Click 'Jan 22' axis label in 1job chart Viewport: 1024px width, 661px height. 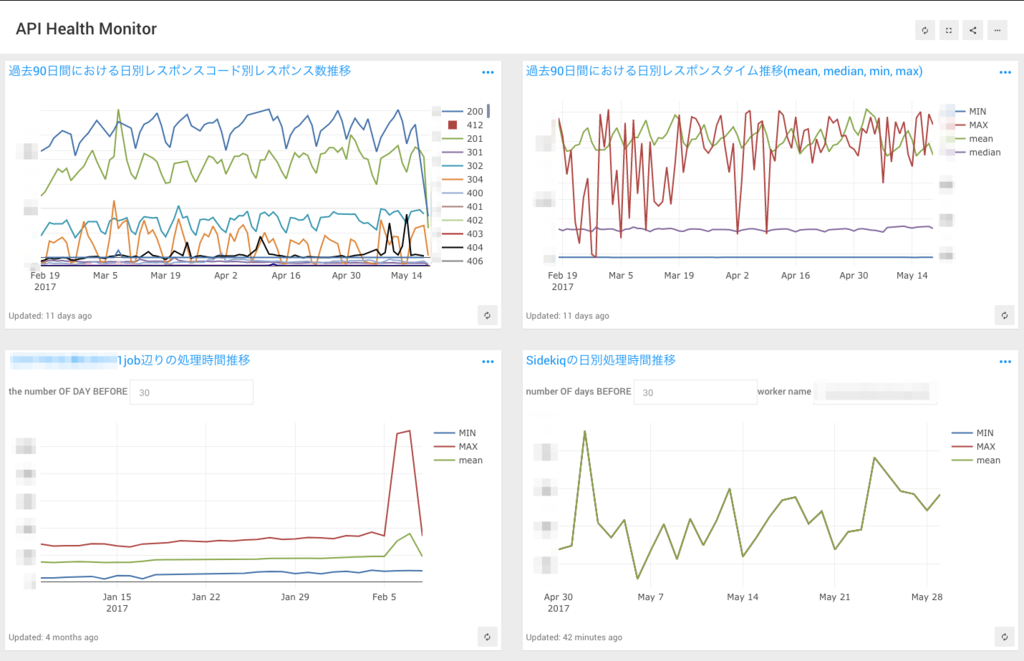(x=206, y=597)
